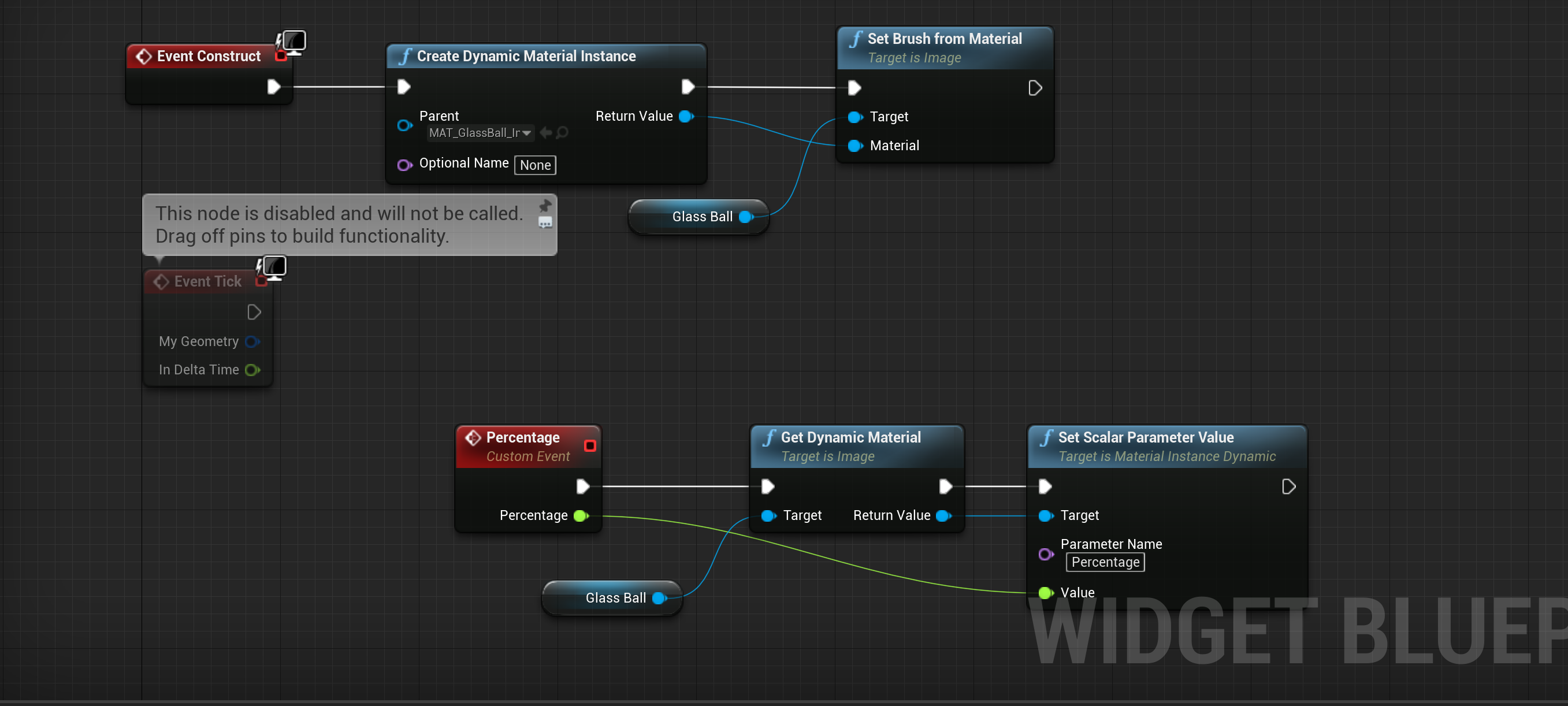This screenshot has height=706, width=1568.
Task: Open the MAT_GlassBall_Ir parent asset dropdown
Action: pyautogui.click(x=526, y=133)
